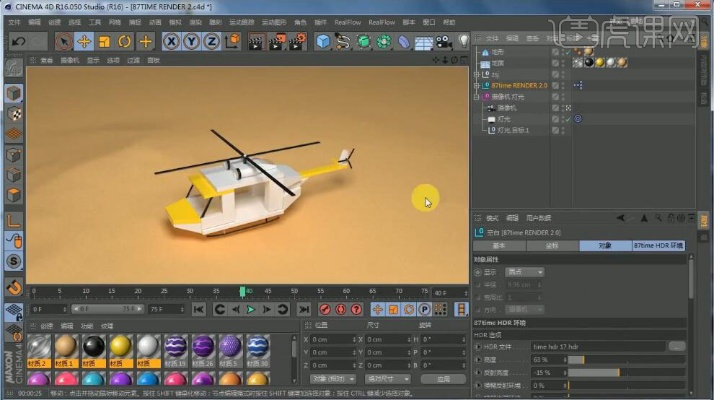The image size is (714, 400).
Task: Select the black material thumbnail
Action: coord(94,346)
